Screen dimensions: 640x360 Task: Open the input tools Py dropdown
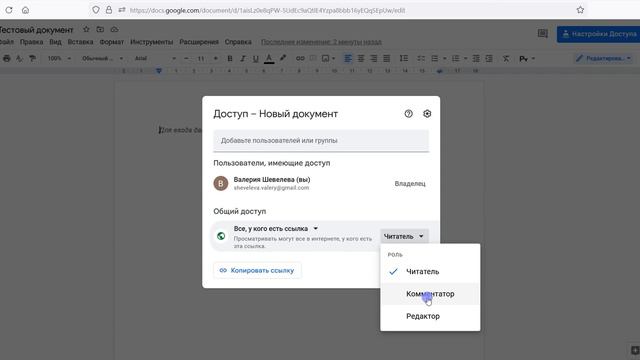point(527,59)
